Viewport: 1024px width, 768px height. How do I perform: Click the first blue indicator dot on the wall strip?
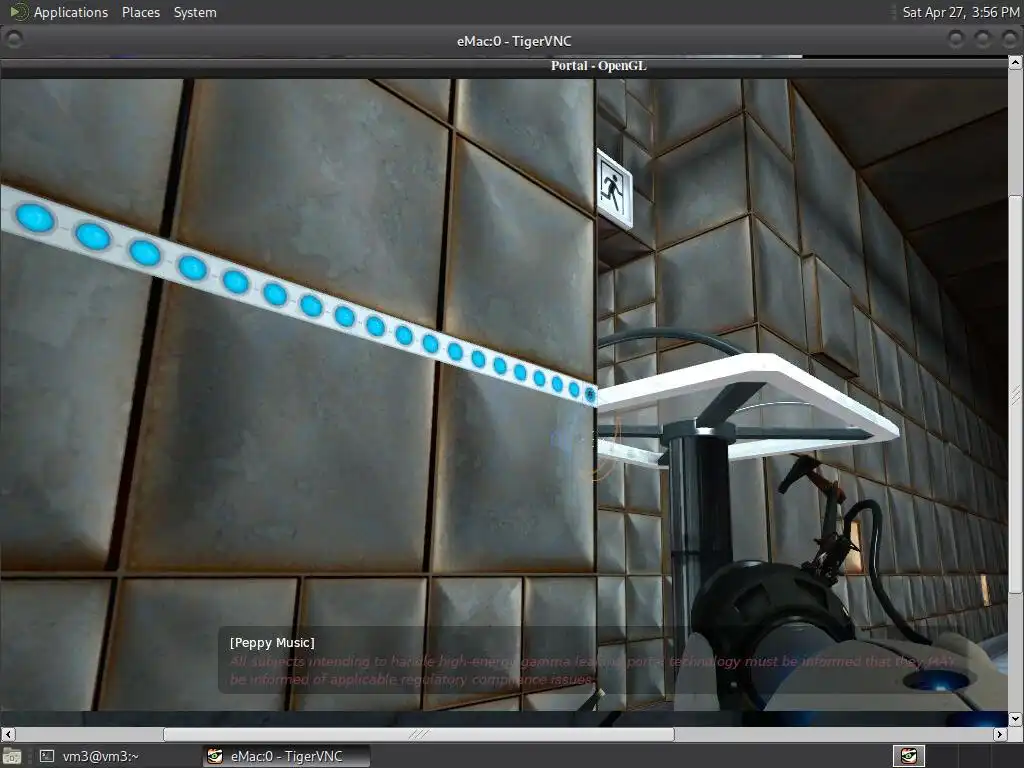tap(35, 217)
